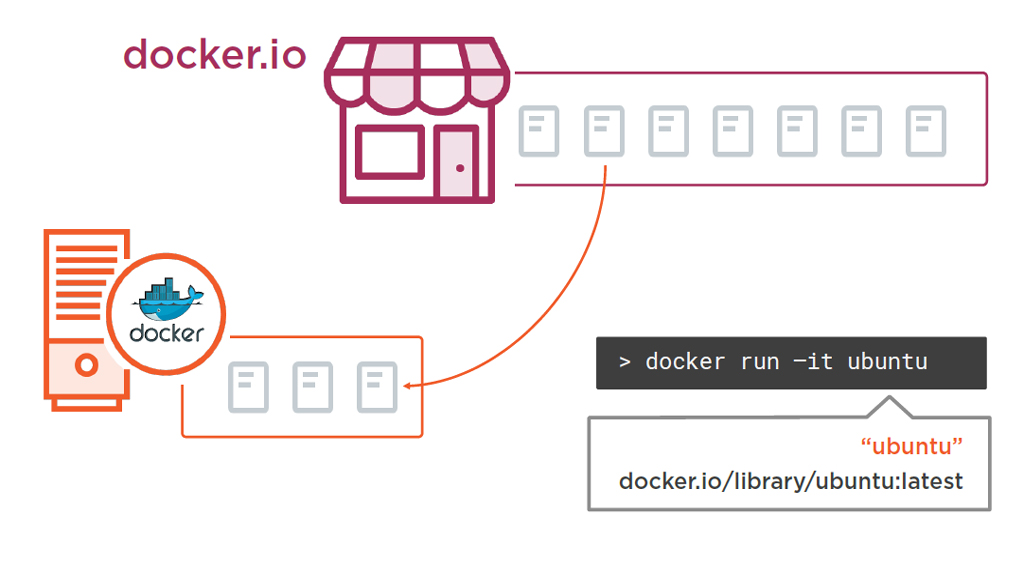1024x576 pixels.
Task: Click the sixth image in the registry row
Action: [861, 132]
